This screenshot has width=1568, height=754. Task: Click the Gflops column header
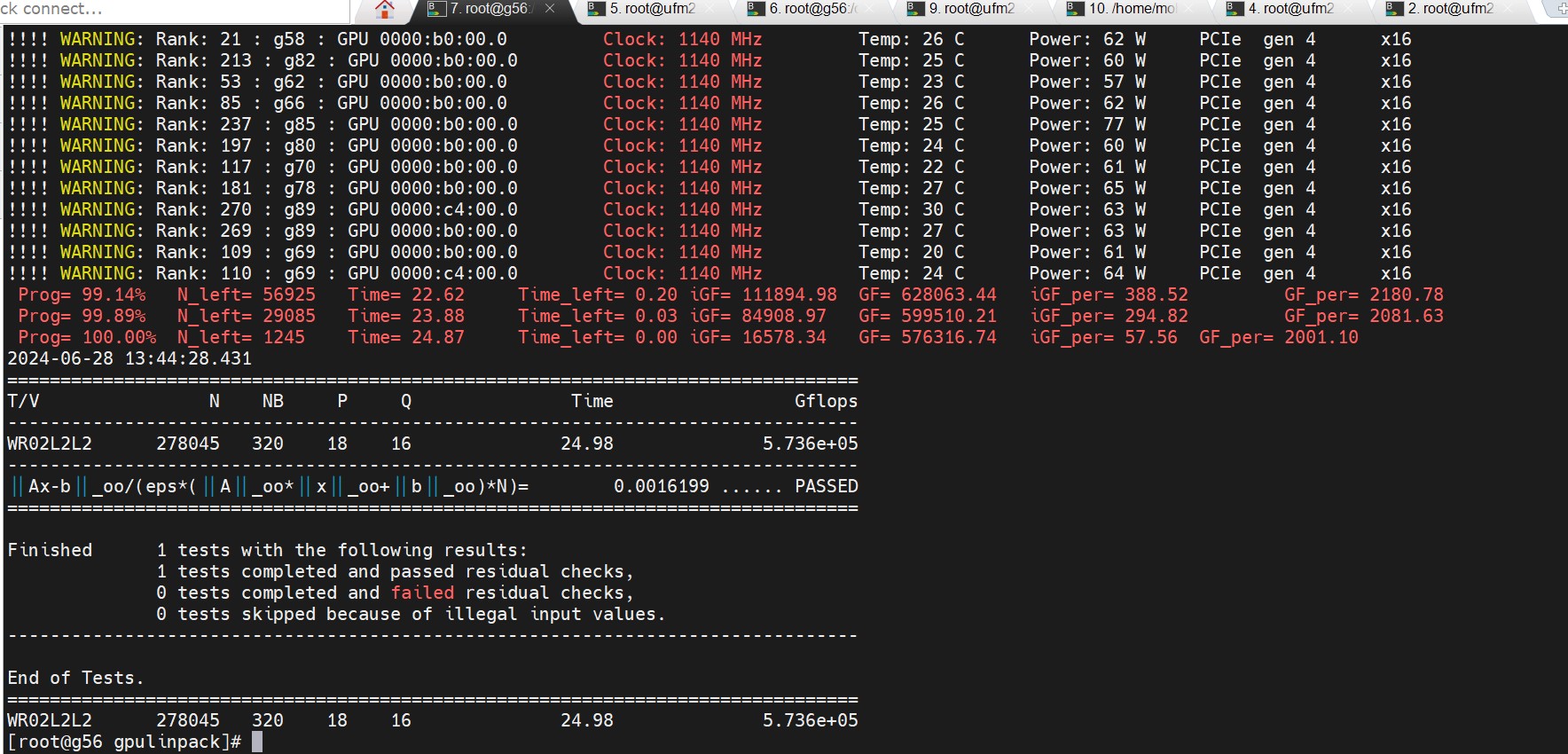tap(827, 401)
